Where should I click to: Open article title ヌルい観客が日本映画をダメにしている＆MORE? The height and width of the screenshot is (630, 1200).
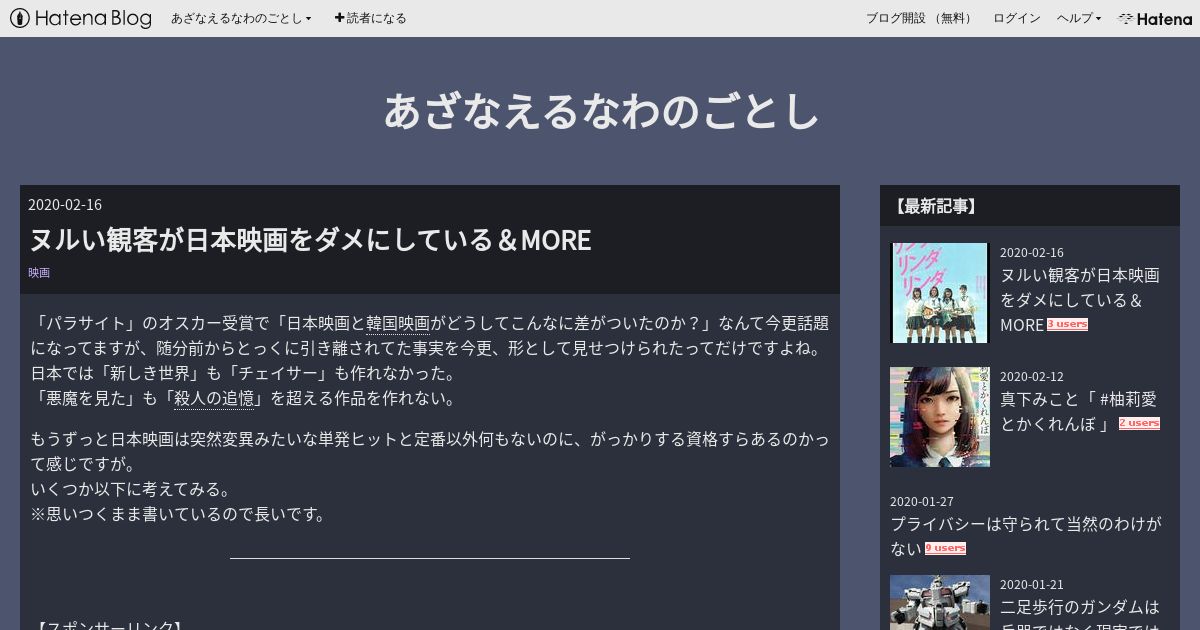[x=310, y=240]
